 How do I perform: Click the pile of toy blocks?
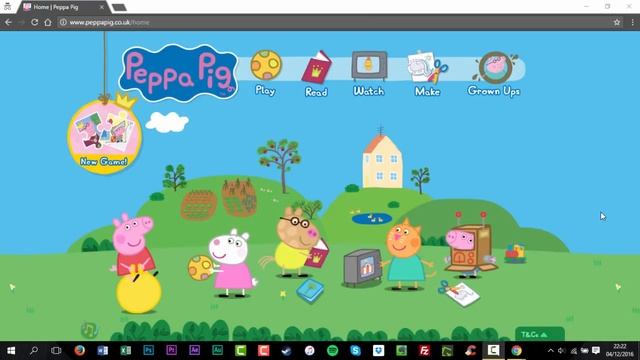click(x=515, y=253)
